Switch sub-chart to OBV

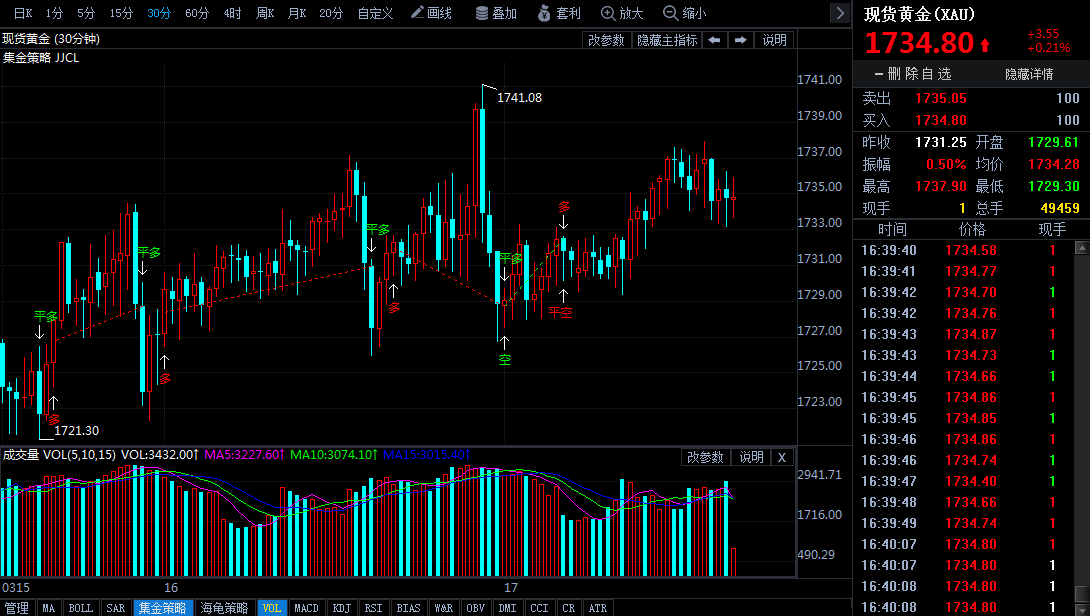(475, 608)
